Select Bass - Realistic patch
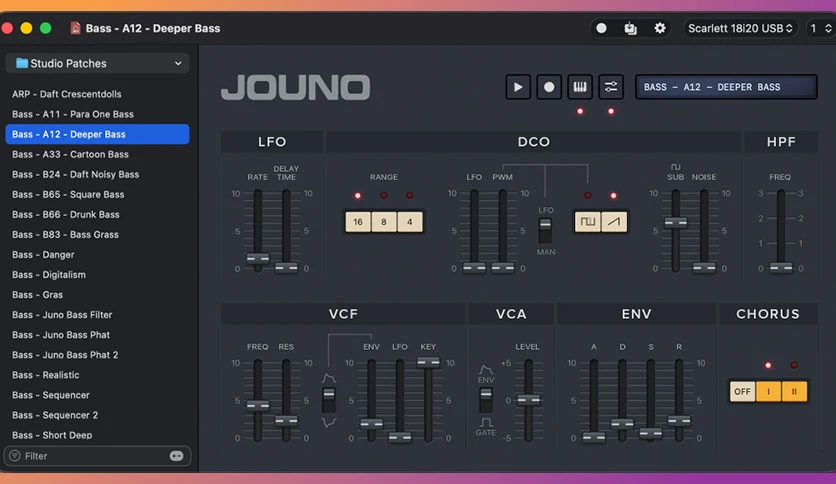Viewport: 836px width, 484px height. pos(98,375)
